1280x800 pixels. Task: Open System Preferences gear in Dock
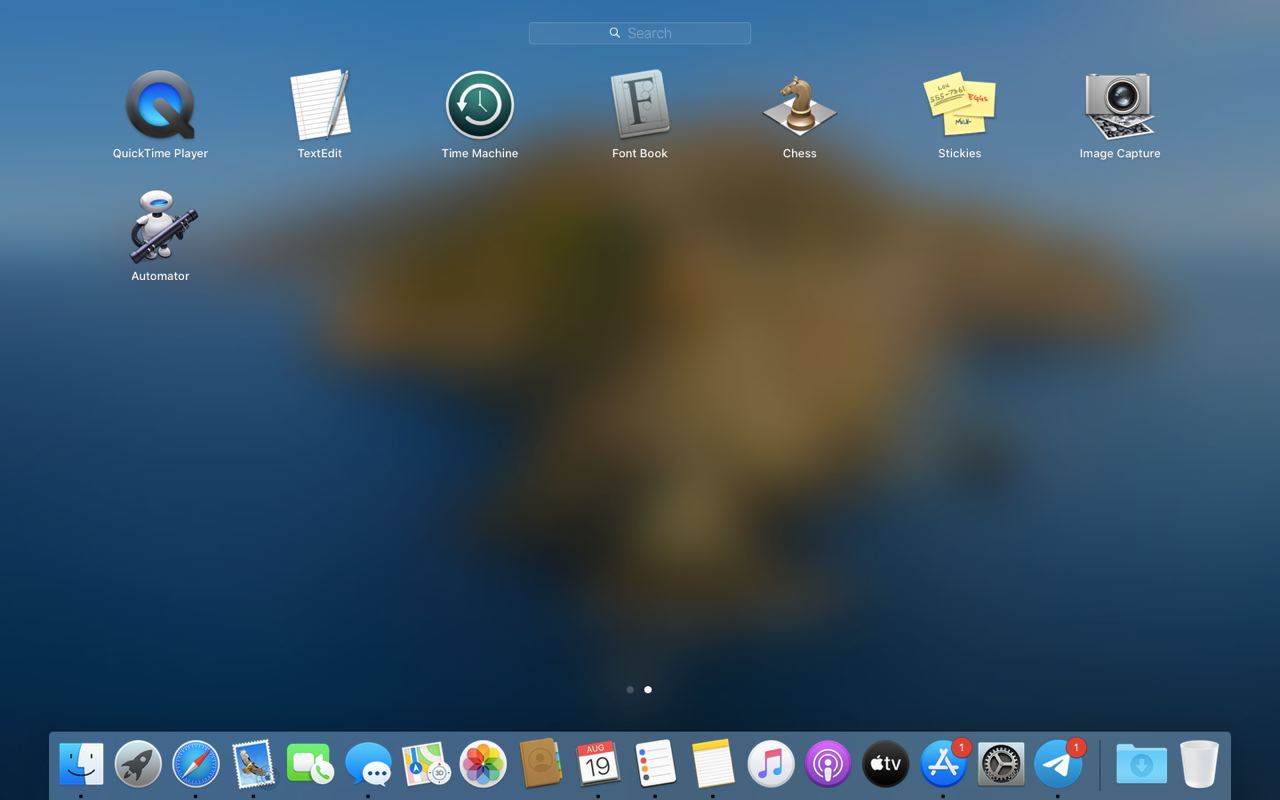1001,764
